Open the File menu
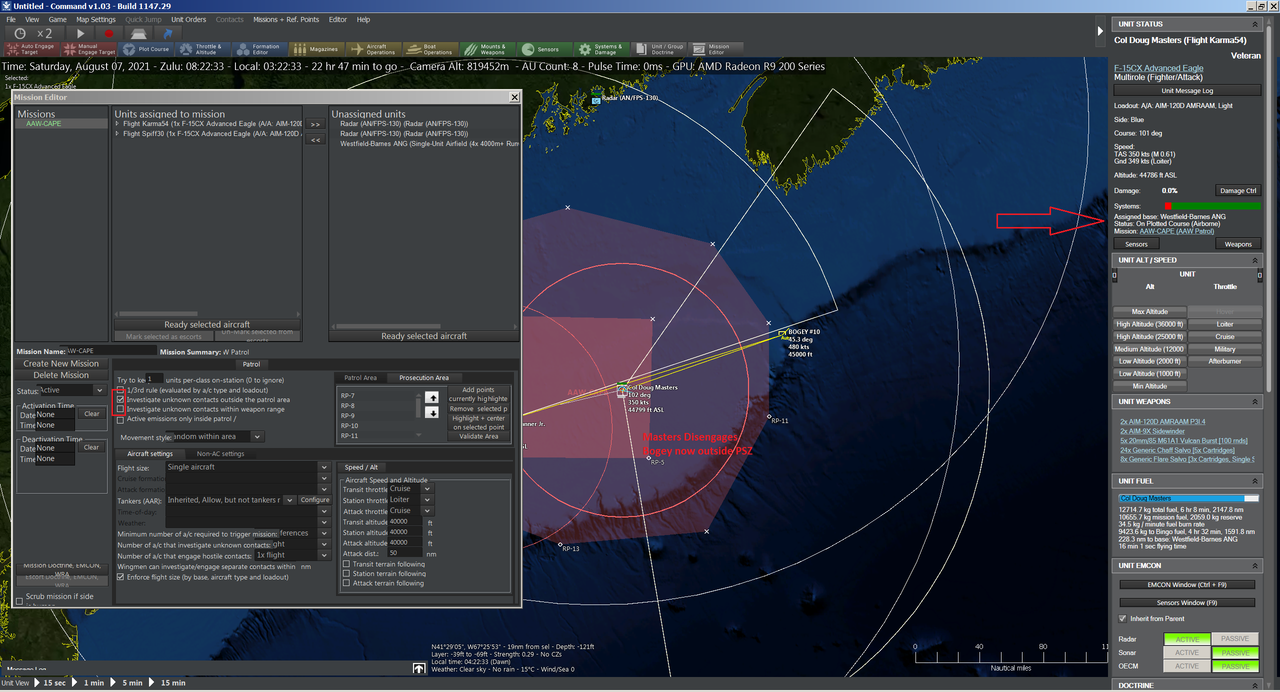Image resolution: width=1280 pixels, height=692 pixels. [x=12, y=19]
